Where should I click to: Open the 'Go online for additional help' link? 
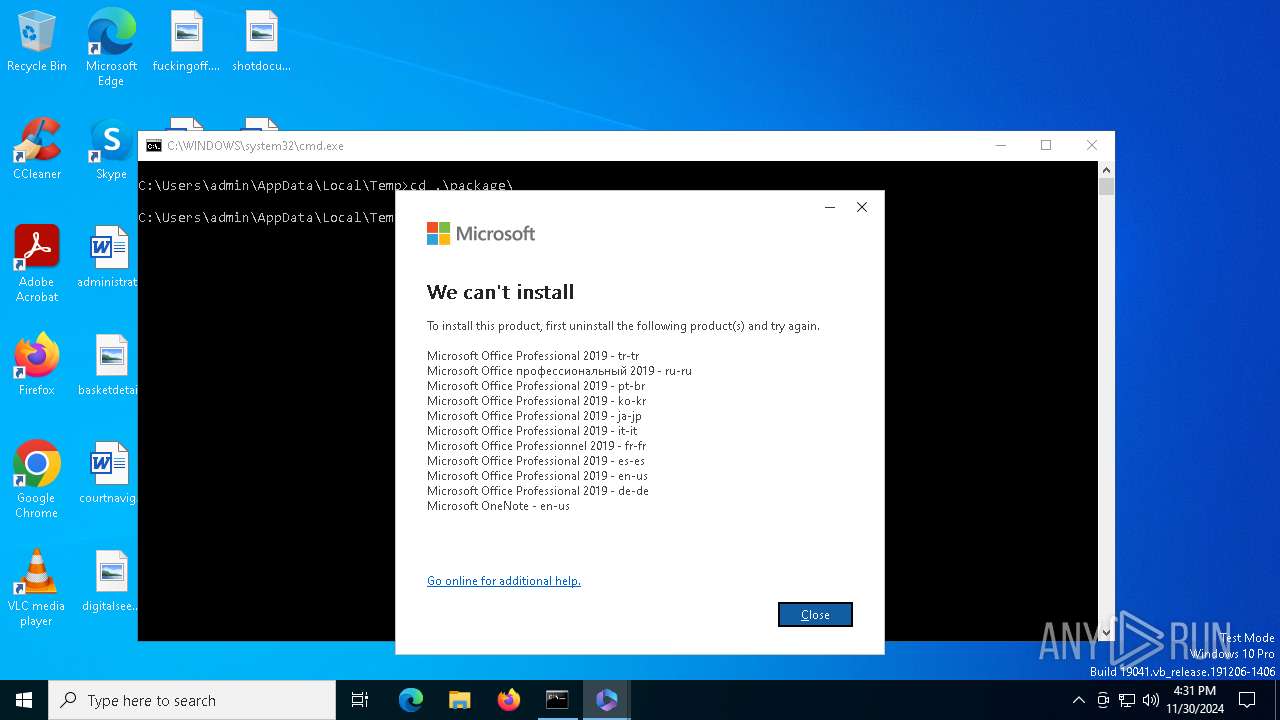pyautogui.click(x=504, y=581)
